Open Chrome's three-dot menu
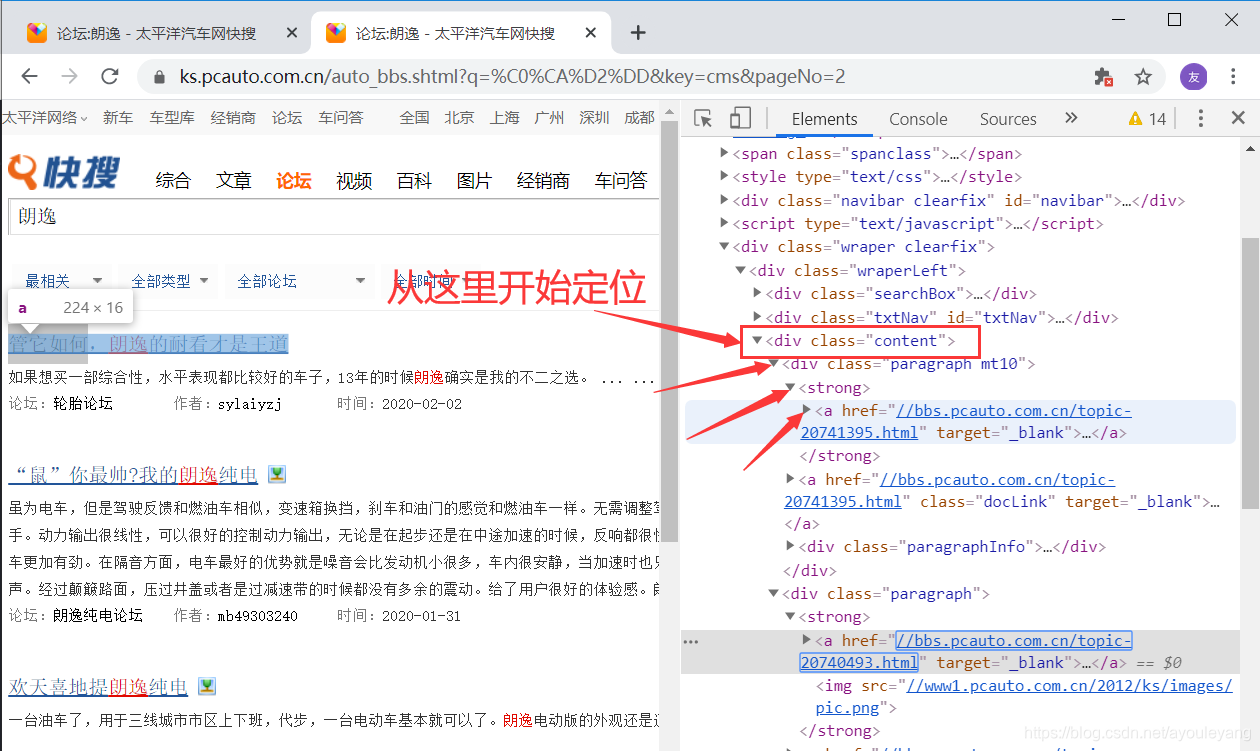The image size is (1260, 751). pos(1234,76)
